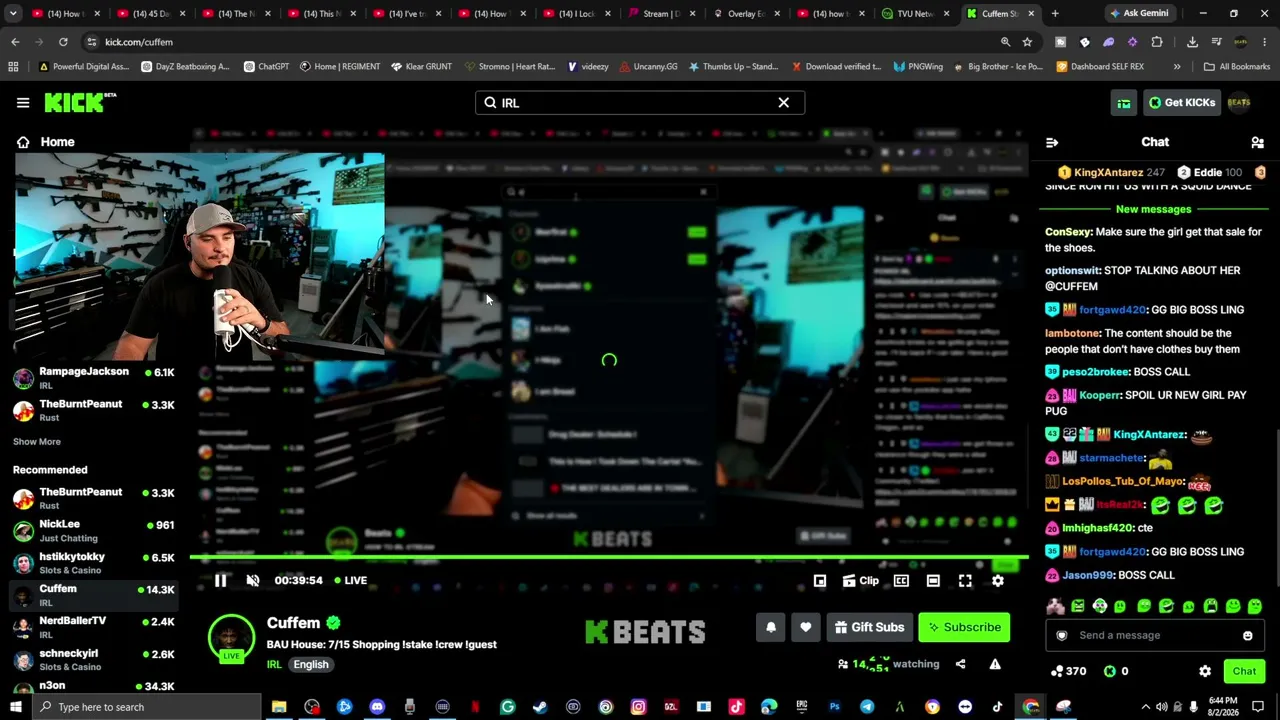Viewport: 1280px width, 720px height.
Task: Open schneckyirl channel in sidebar
Action: pyautogui.click(x=95, y=659)
